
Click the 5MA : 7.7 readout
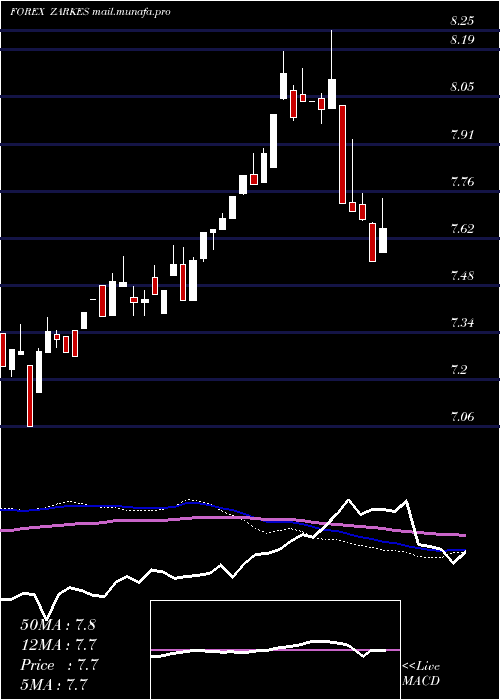(x=54, y=684)
